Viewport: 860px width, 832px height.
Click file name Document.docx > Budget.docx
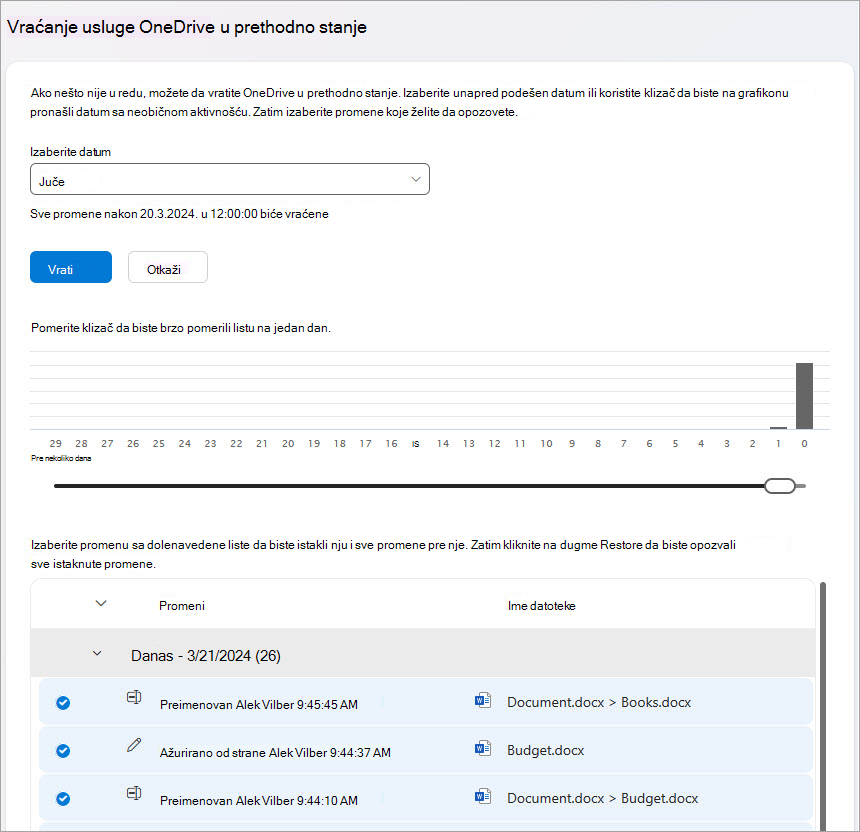point(603,799)
